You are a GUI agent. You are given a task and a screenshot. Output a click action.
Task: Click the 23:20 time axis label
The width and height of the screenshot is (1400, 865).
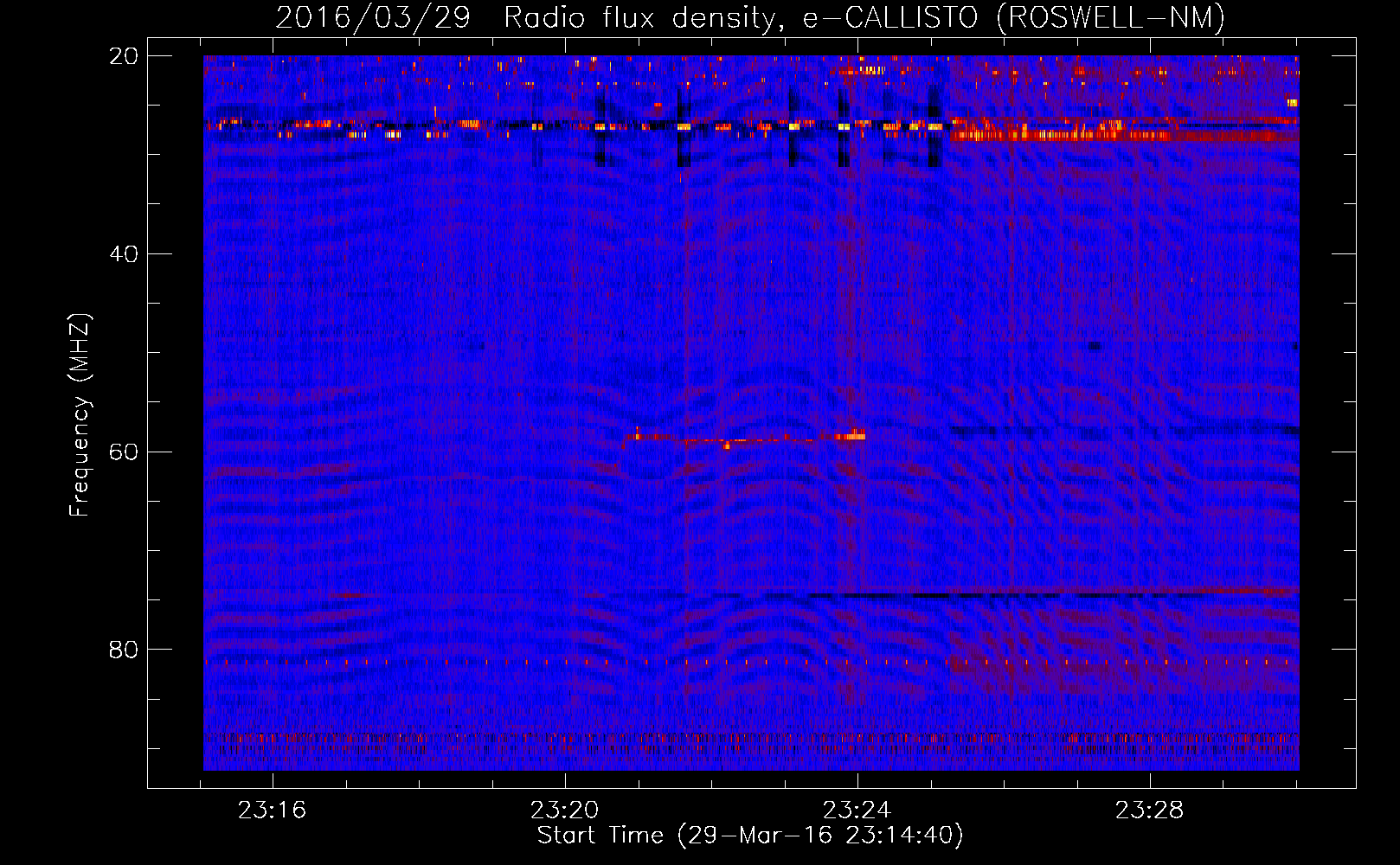(565, 811)
